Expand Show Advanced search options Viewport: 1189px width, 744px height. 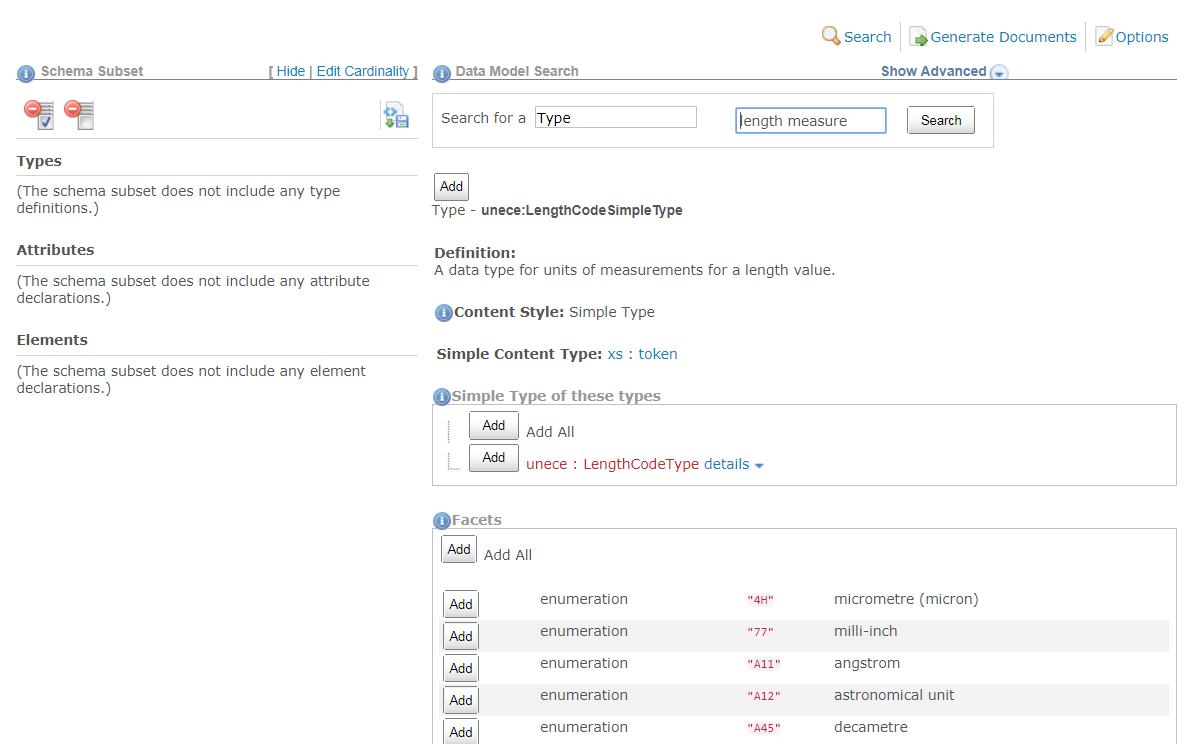tap(998, 72)
